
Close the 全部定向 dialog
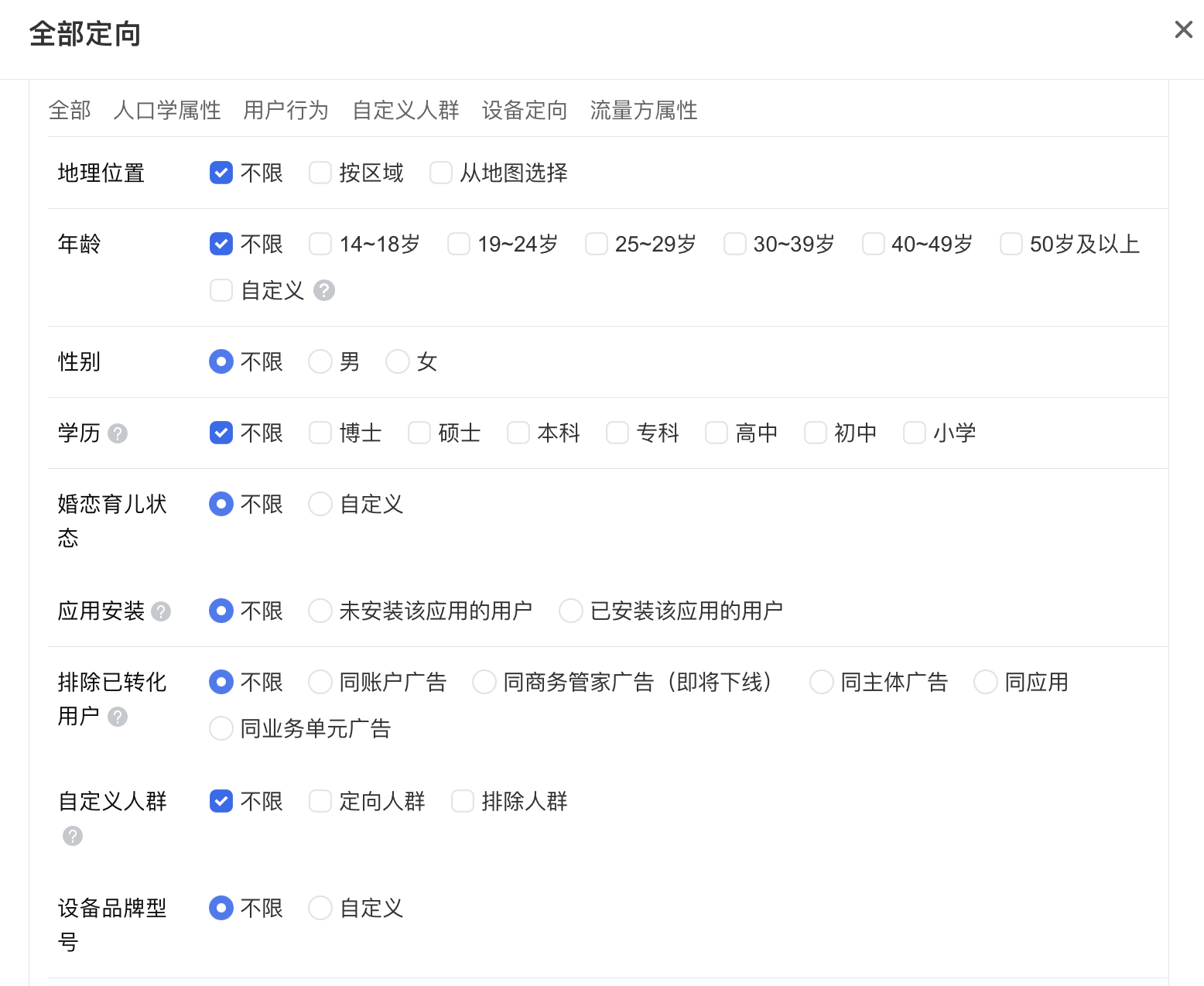pyautogui.click(x=1183, y=29)
